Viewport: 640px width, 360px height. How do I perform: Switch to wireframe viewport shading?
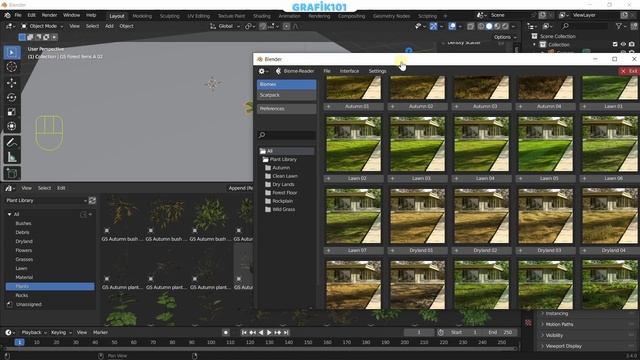(x=481, y=26)
